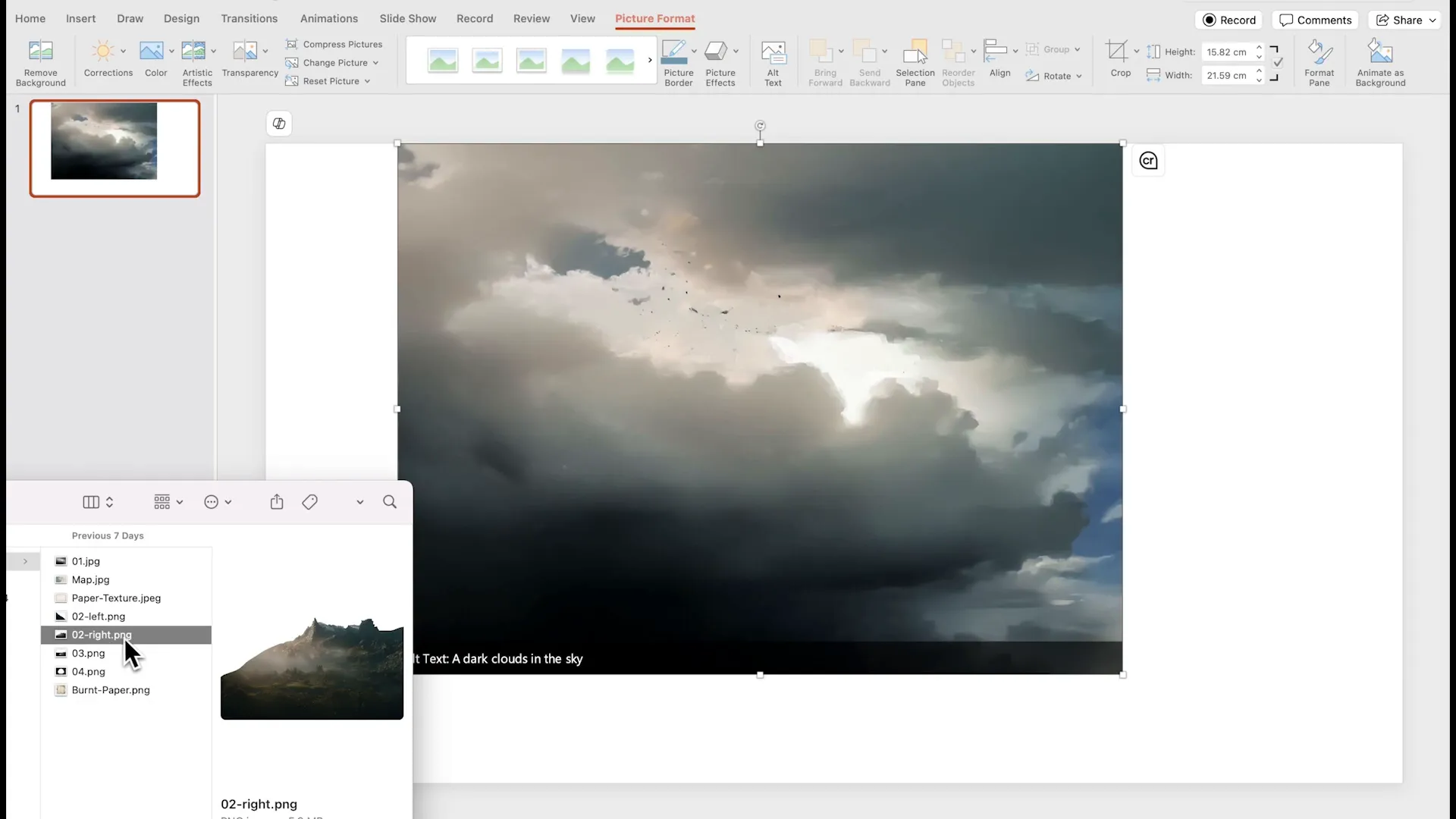Select 03.png file
The width and height of the screenshot is (1456, 819).
[126, 653]
